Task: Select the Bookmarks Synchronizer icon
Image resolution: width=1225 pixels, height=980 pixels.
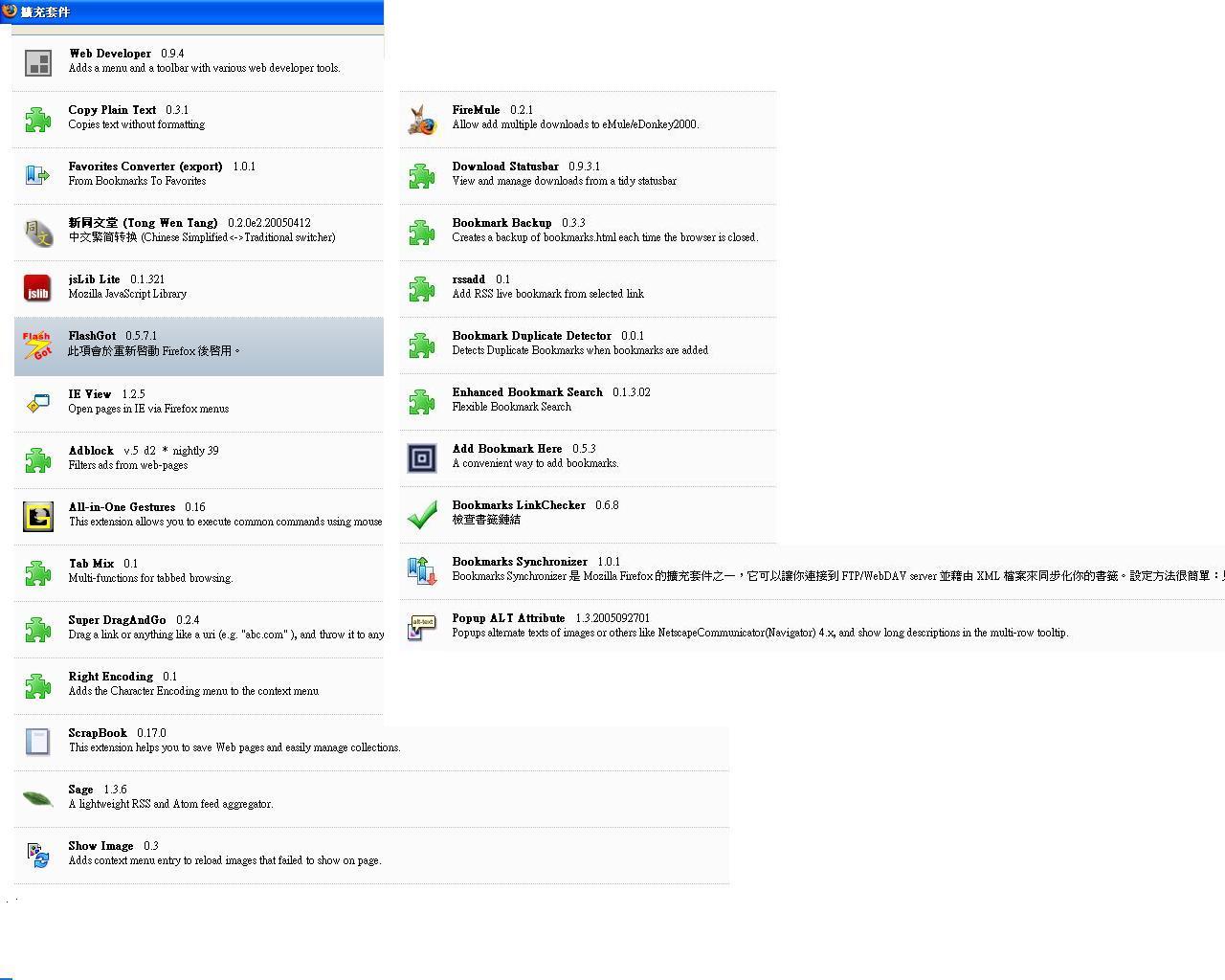Action: [422, 570]
